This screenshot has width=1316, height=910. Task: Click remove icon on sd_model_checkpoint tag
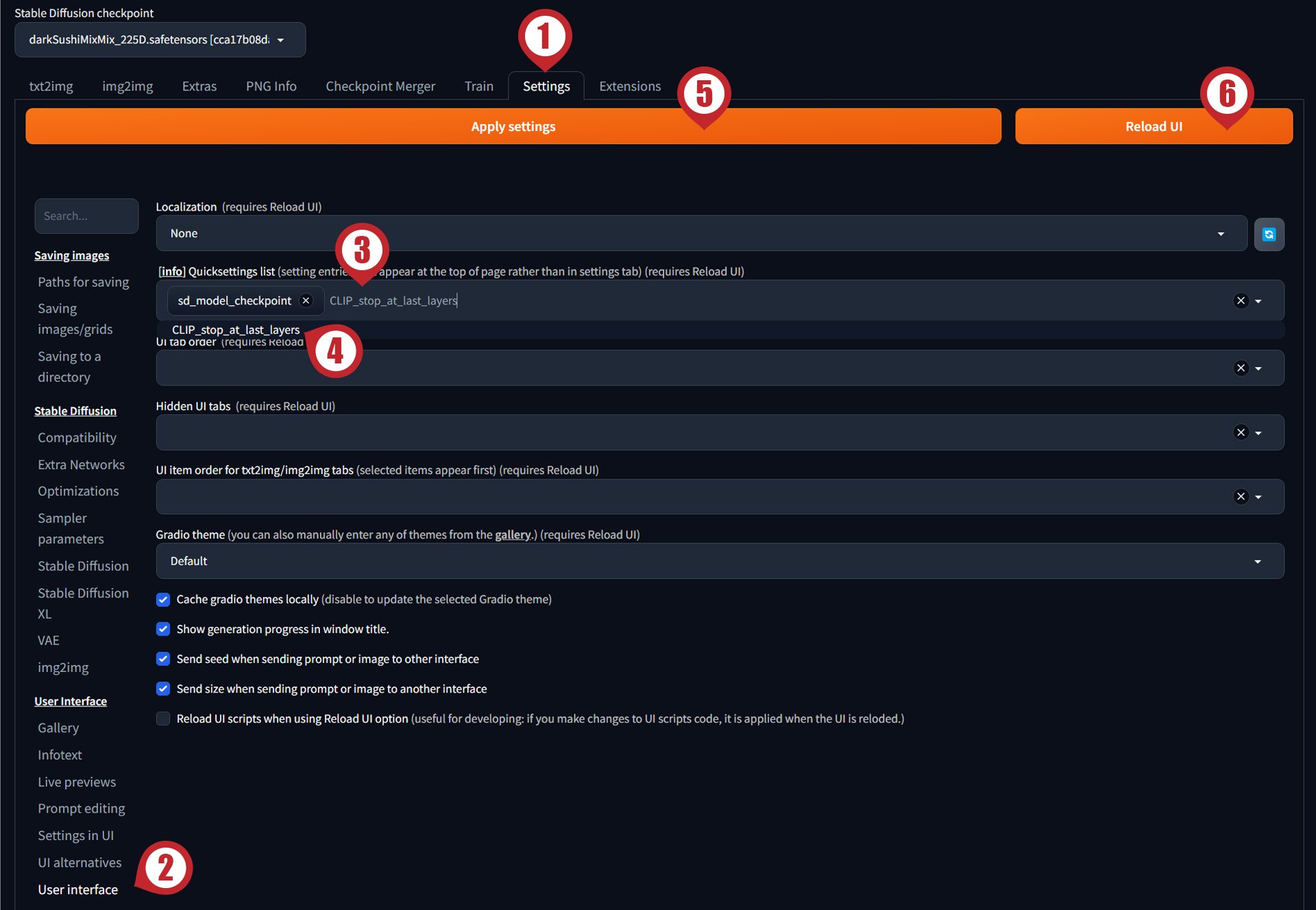pyautogui.click(x=308, y=300)
